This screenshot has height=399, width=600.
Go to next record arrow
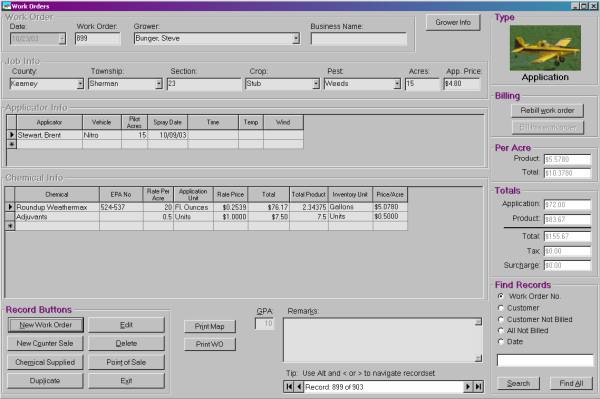tap(468, 387)
